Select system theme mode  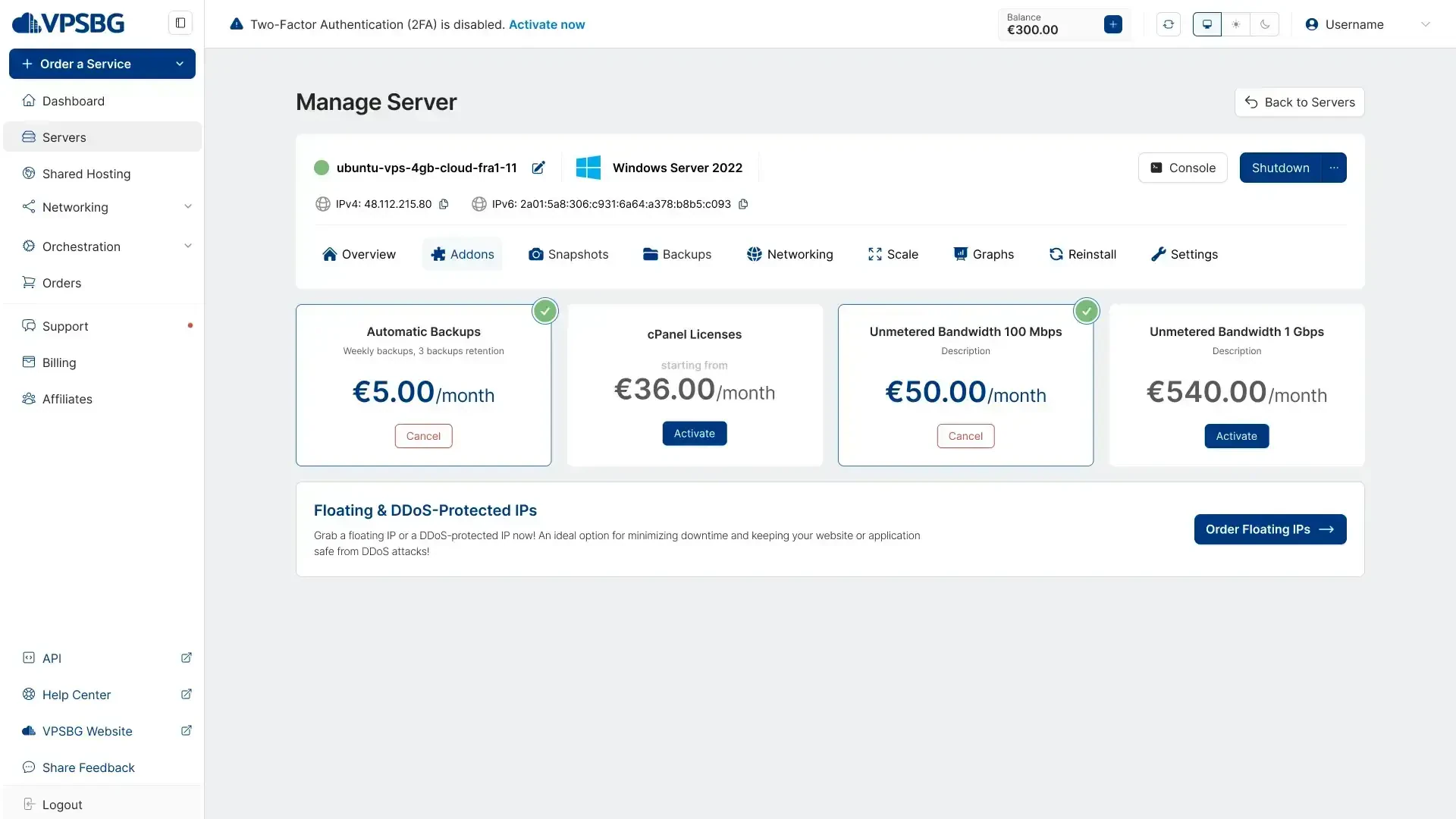tap(1207, 24)
